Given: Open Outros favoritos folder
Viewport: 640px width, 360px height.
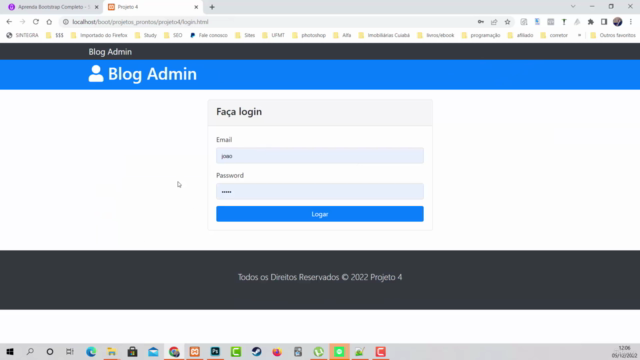Looking at the screenshot, I should 613,36.
